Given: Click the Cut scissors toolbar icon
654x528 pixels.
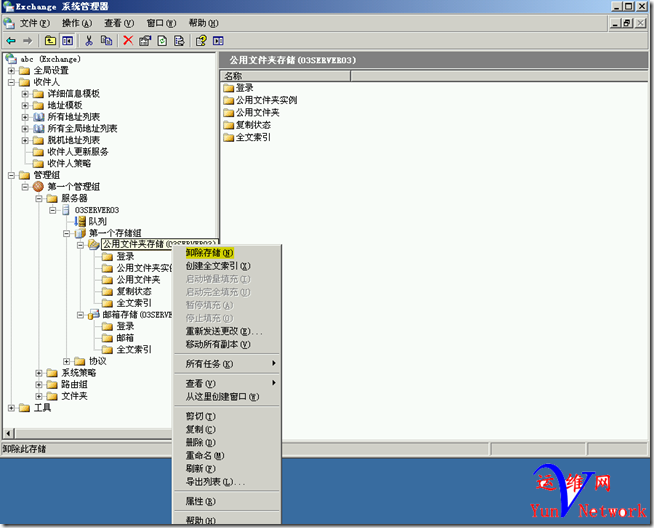Looking at the screenshot, I should [x=89, y=40].
